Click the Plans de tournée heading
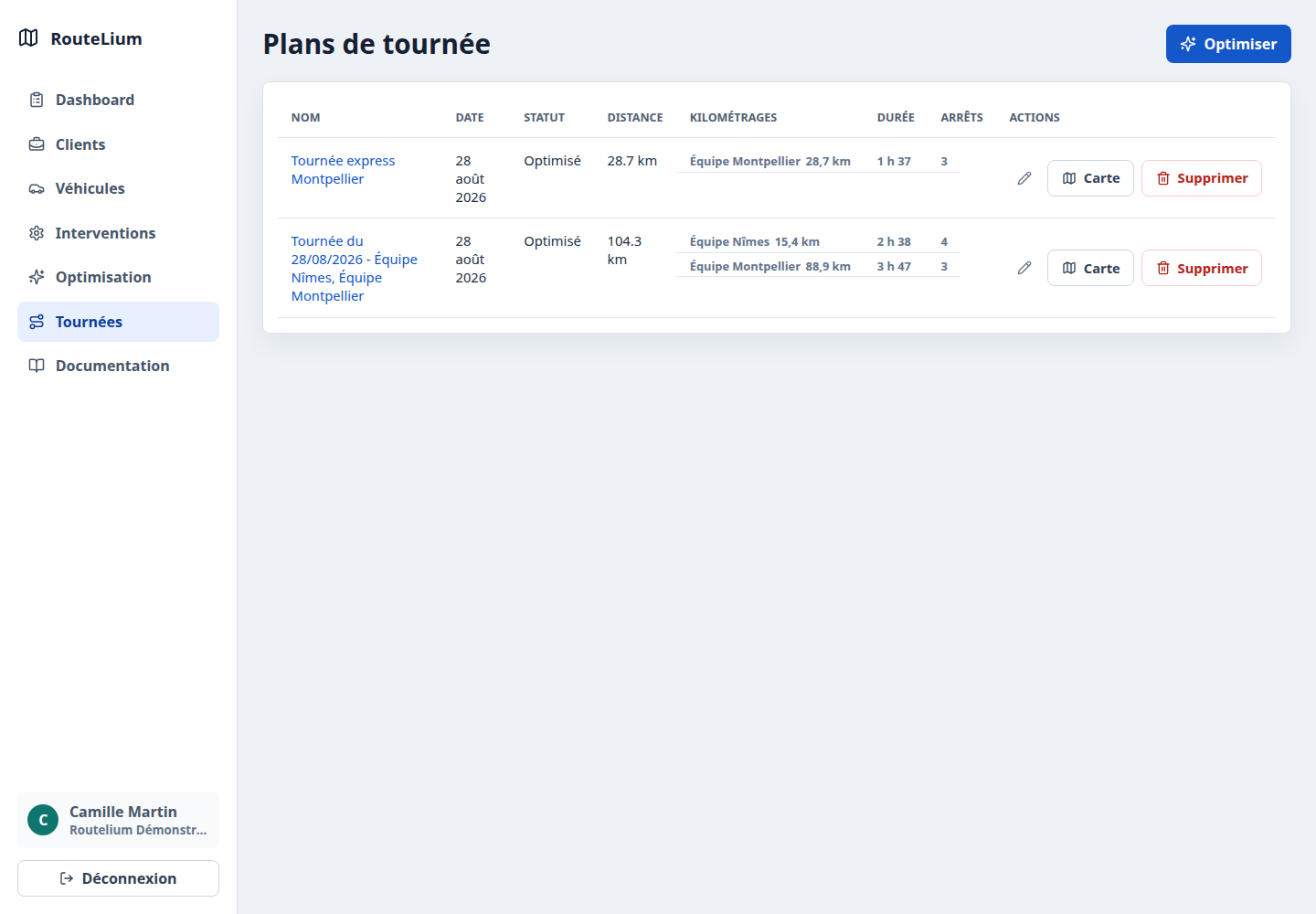 [377, 44]
